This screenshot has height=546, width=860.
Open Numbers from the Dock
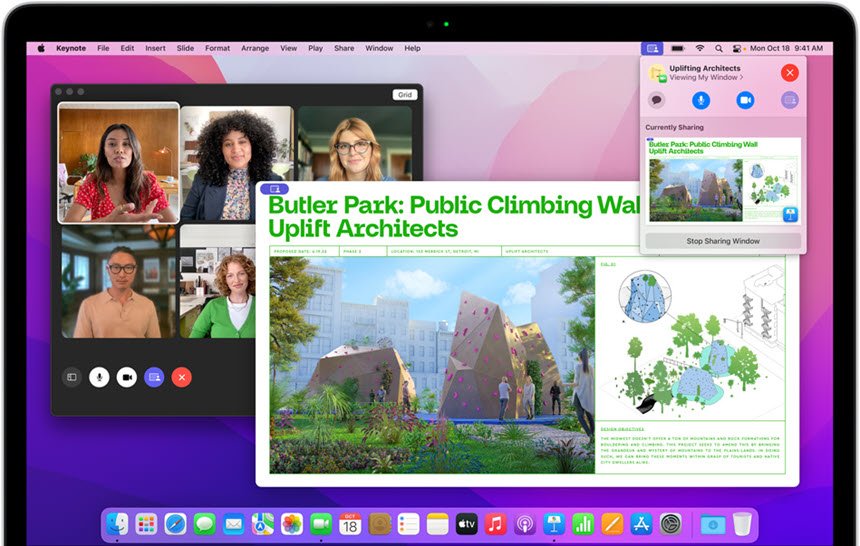click(583, 525)
